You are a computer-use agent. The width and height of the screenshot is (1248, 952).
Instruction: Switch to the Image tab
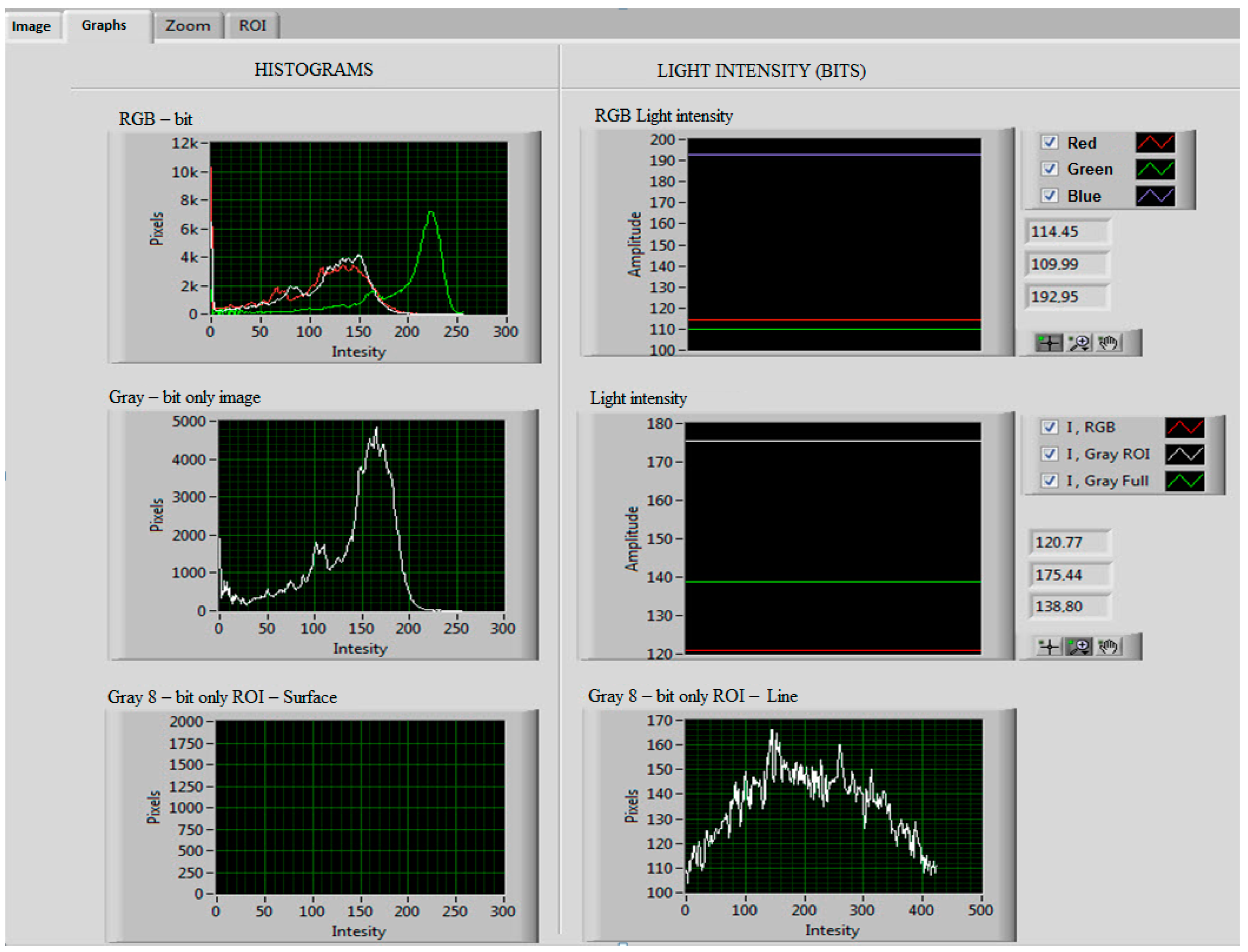click(31, 27)
